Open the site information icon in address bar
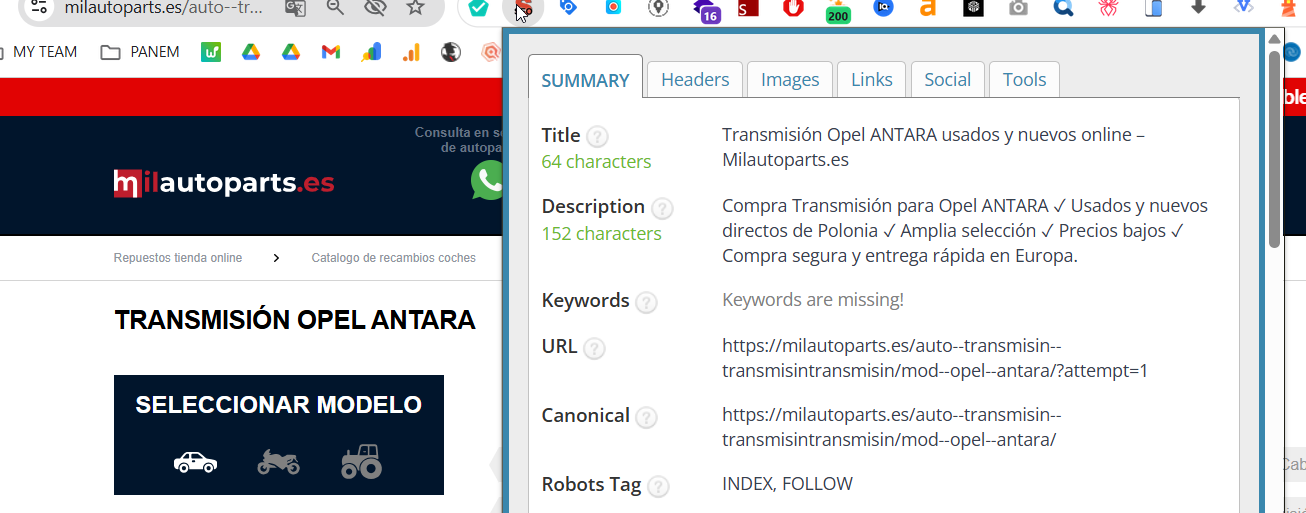The width and height of the screenshot is (1306, 513). 37,8
